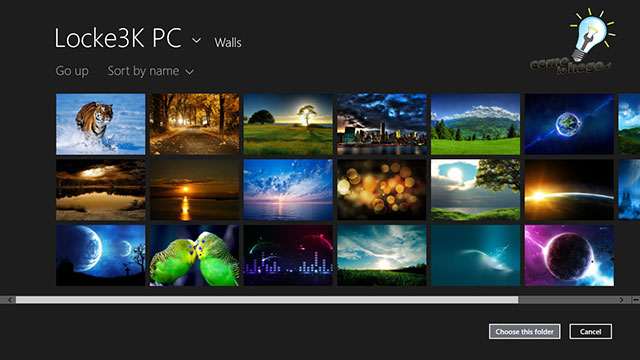Pick the glowing tree meadow wallpaper
The width and height of the screenshot is (640, 360).
(288, 124)
